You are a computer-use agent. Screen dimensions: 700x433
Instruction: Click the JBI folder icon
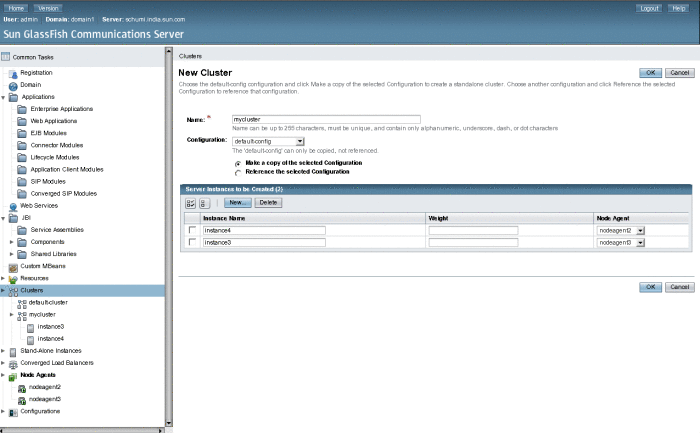point(13,218)
